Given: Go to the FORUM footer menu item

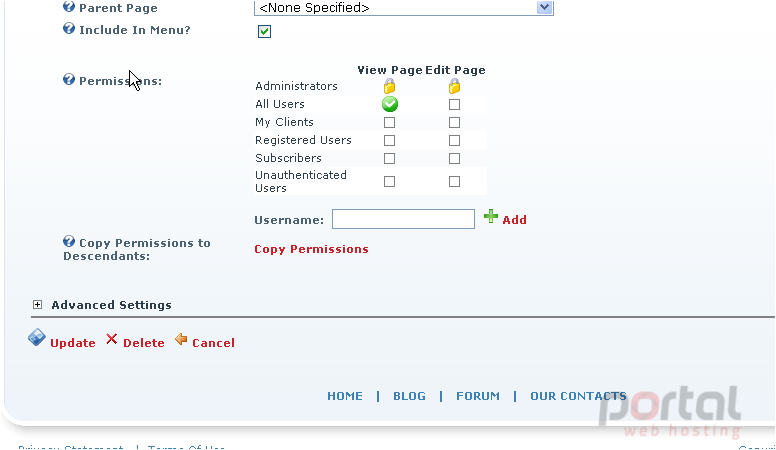Looking at the screenshot, I should click(x=478, y=396).
